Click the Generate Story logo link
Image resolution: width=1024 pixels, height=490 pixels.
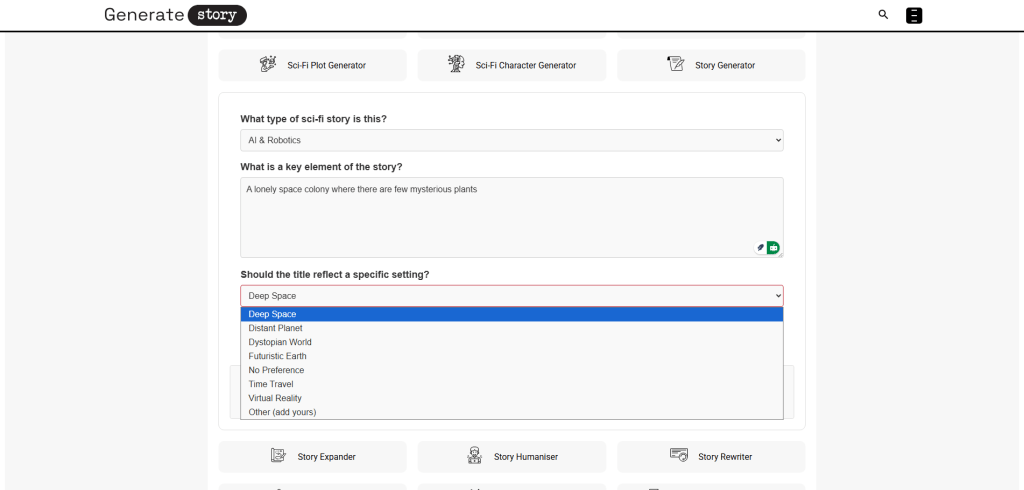[x=175, y=15]
